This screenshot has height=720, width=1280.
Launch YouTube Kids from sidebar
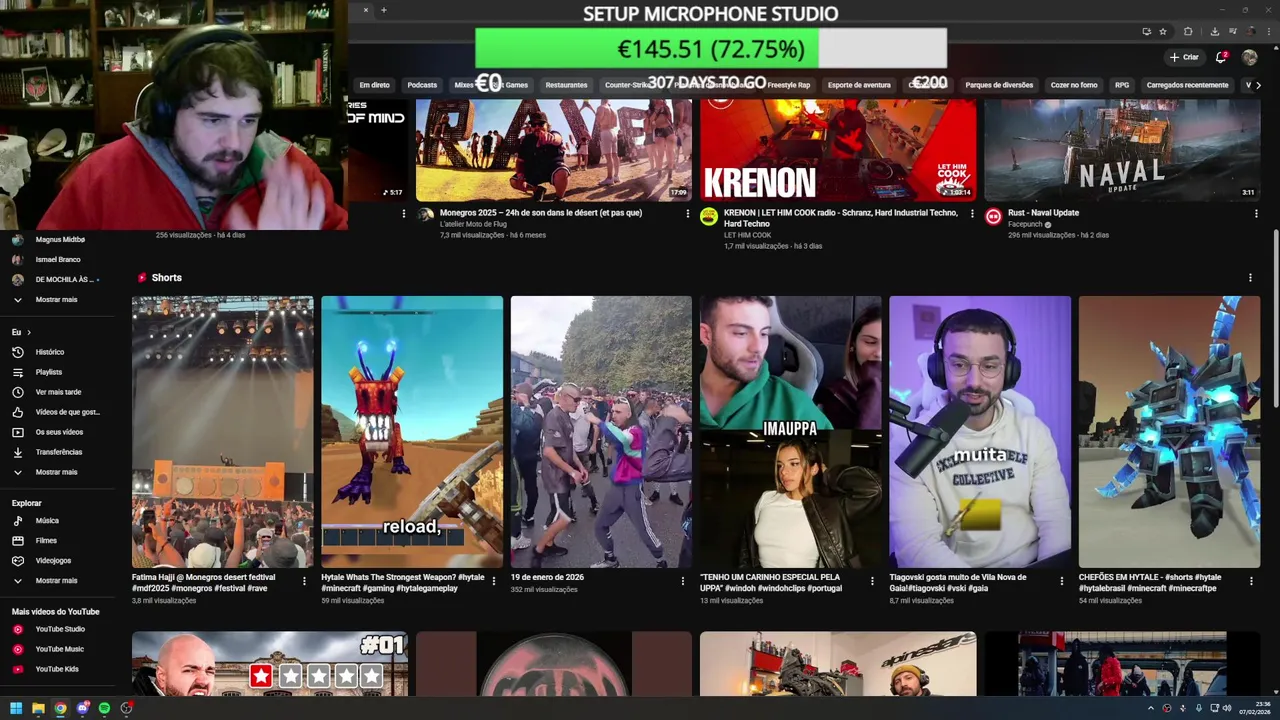(x=60, y=669)
